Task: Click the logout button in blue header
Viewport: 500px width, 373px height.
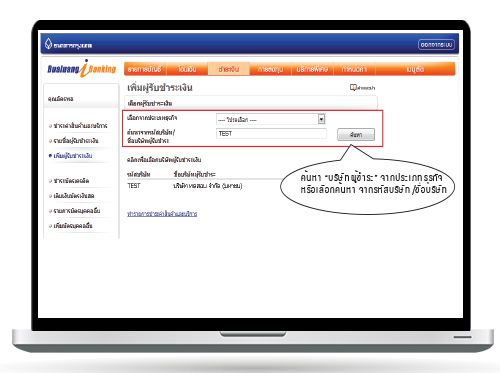Action: coord(436,45)
